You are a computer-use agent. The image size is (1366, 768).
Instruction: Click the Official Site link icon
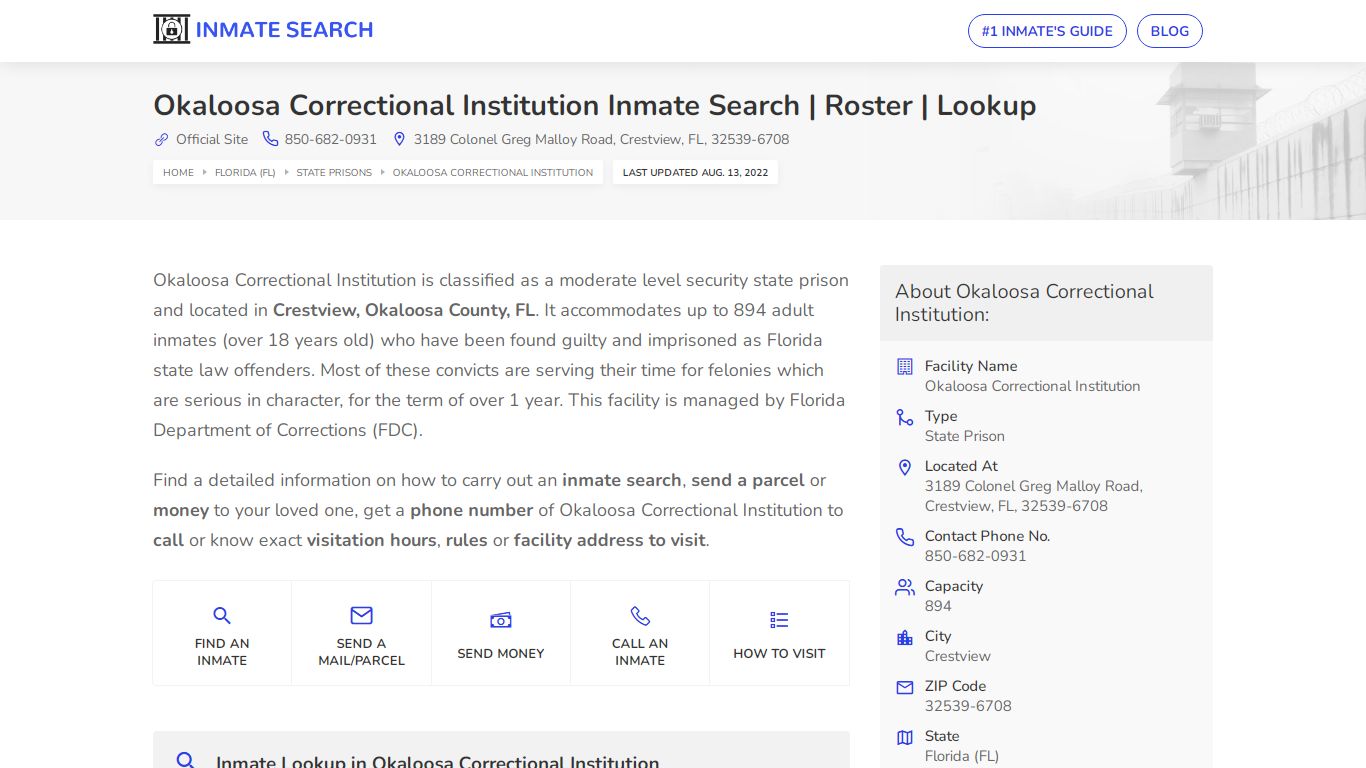[x=161, y=139]
